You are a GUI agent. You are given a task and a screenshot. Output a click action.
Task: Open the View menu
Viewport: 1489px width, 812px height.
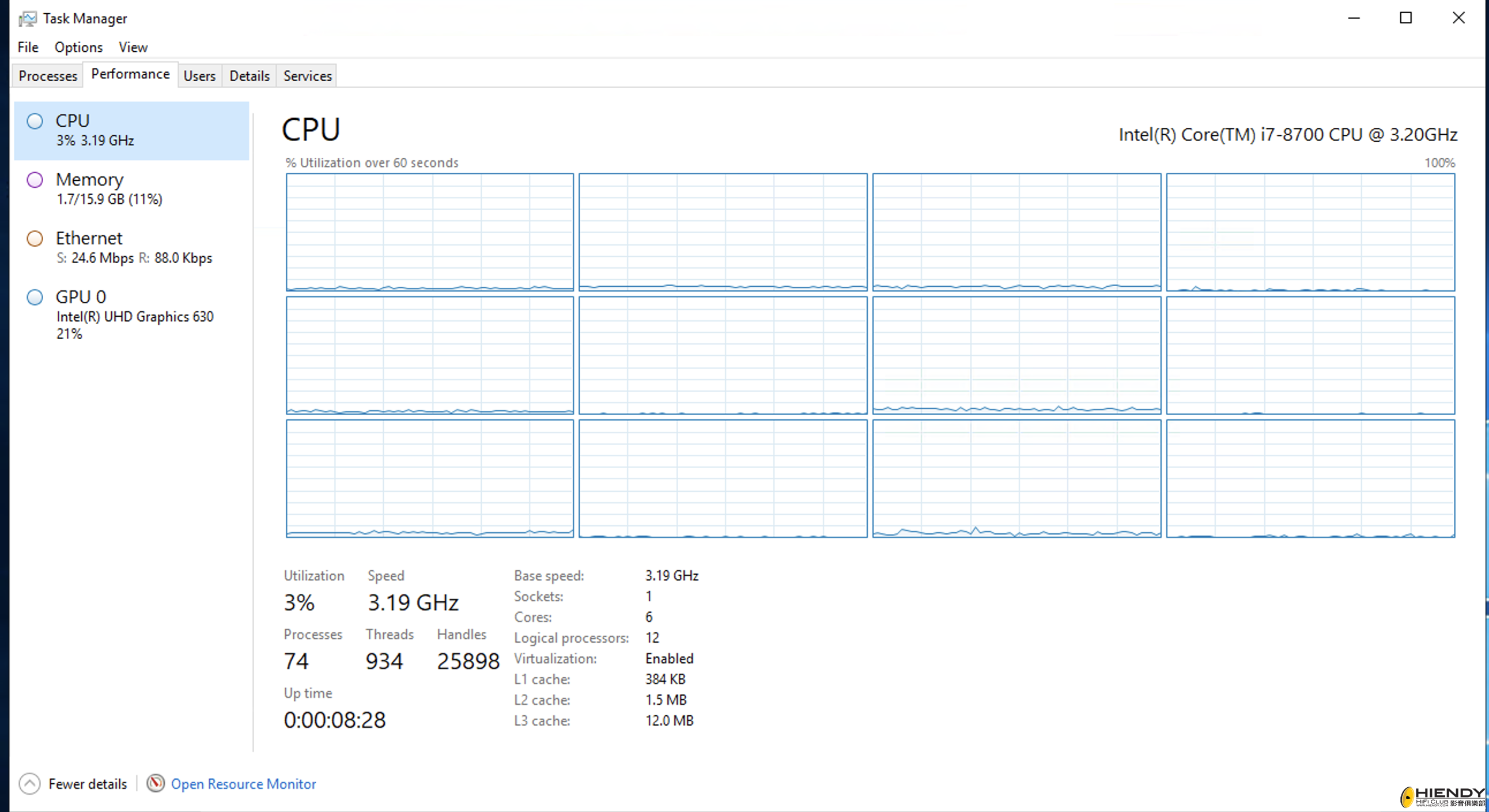tap(133, 47)
